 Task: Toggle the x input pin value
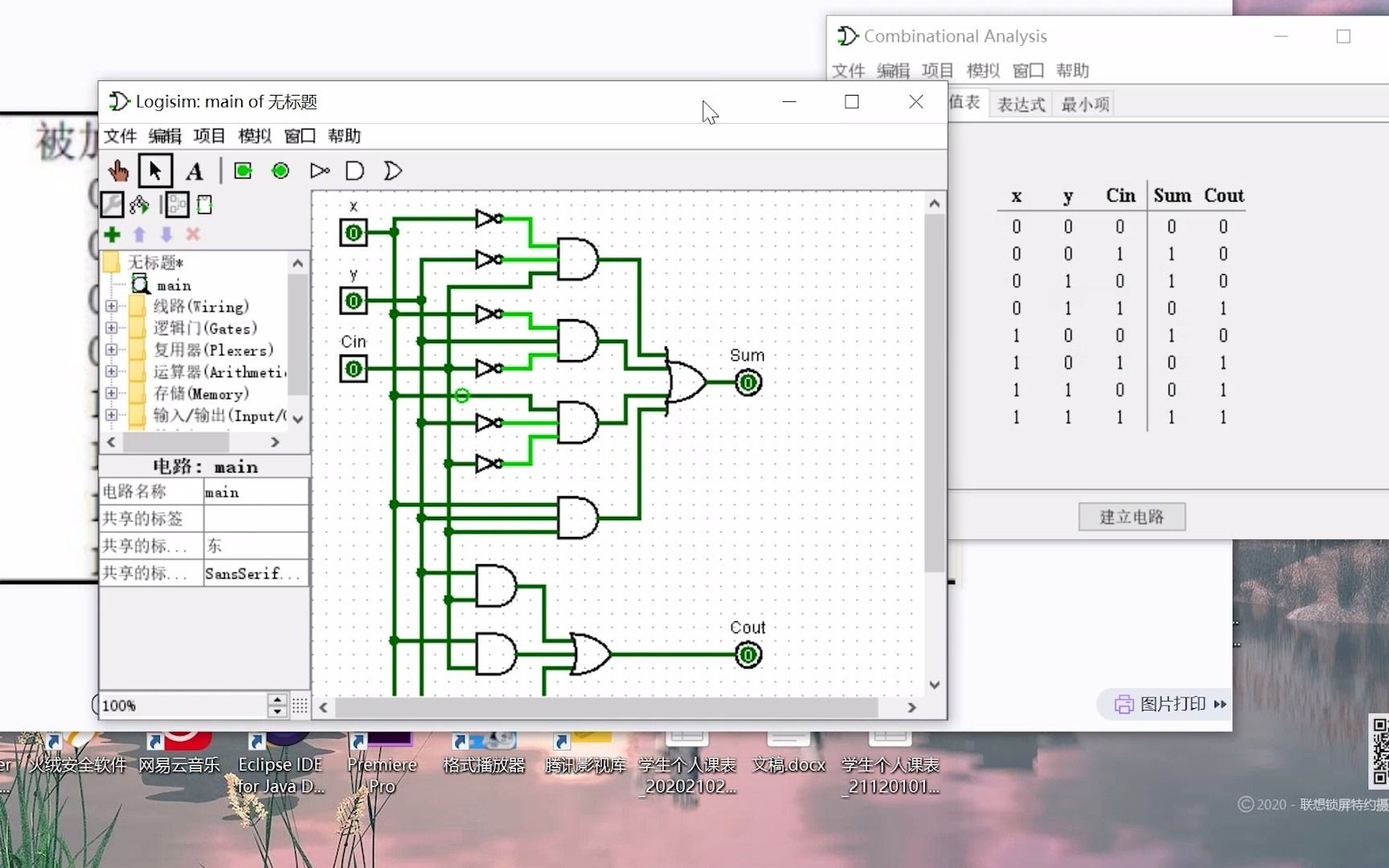tap(353, 232)
